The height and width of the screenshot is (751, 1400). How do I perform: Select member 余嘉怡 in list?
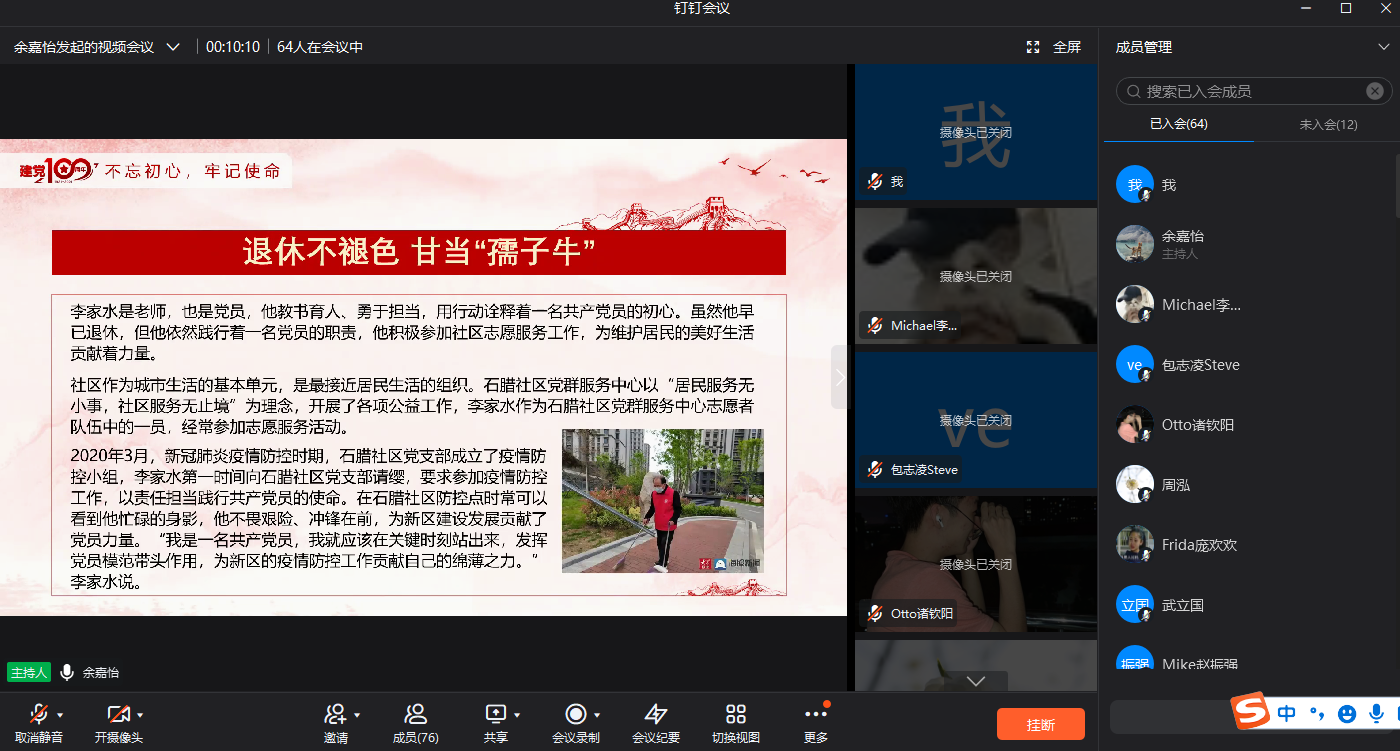[x=1183, y=244]
